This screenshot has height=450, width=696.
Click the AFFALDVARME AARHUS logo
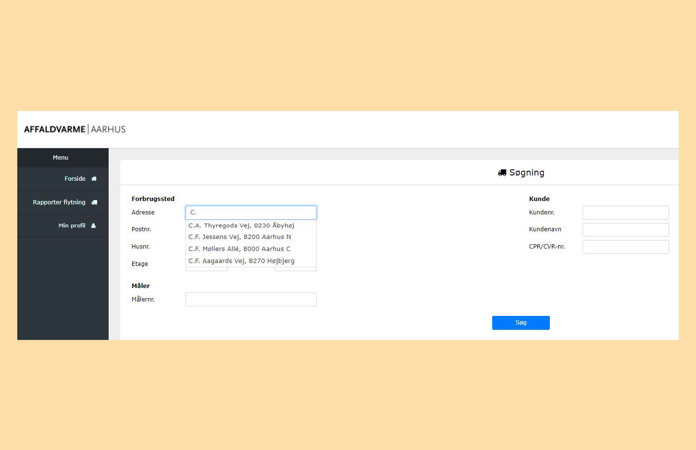75,129
